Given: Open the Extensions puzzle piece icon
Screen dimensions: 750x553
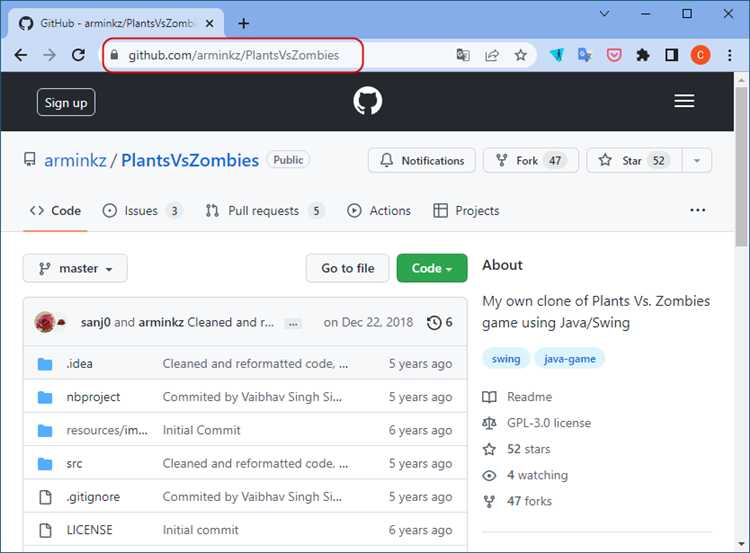Looking at the screenshot, I should [643, 55].
